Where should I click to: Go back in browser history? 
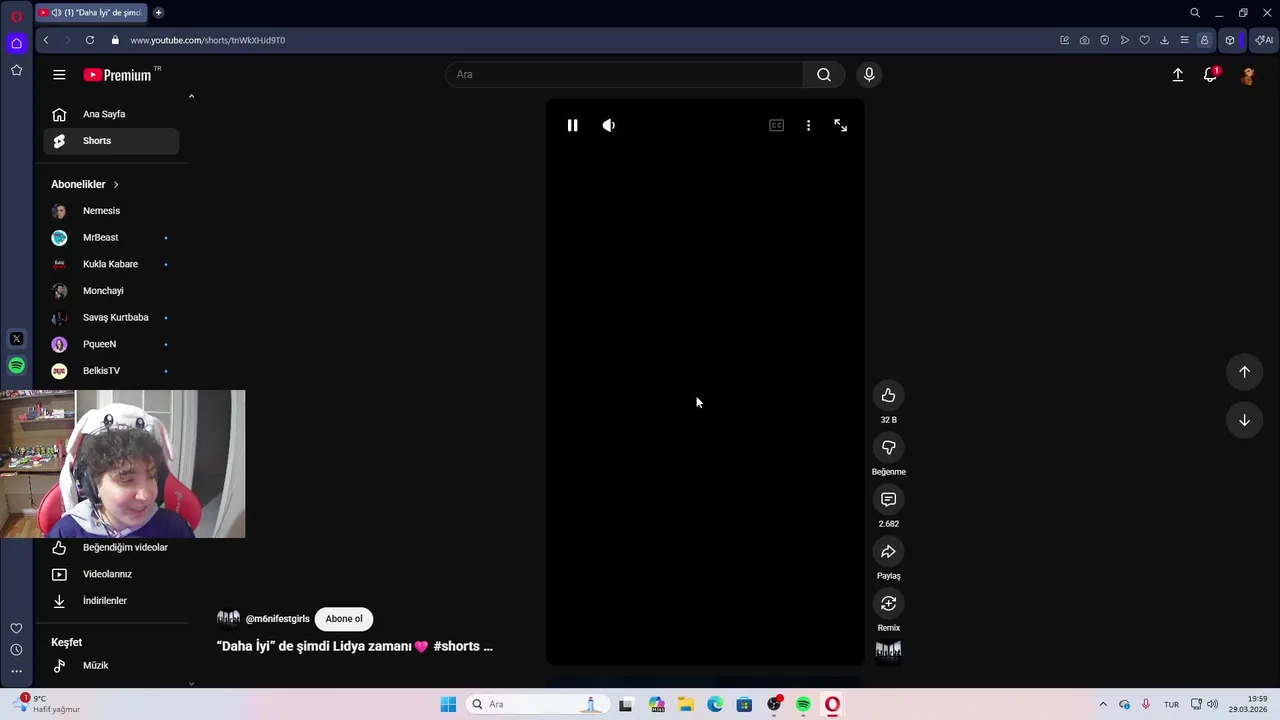[46, 40]
